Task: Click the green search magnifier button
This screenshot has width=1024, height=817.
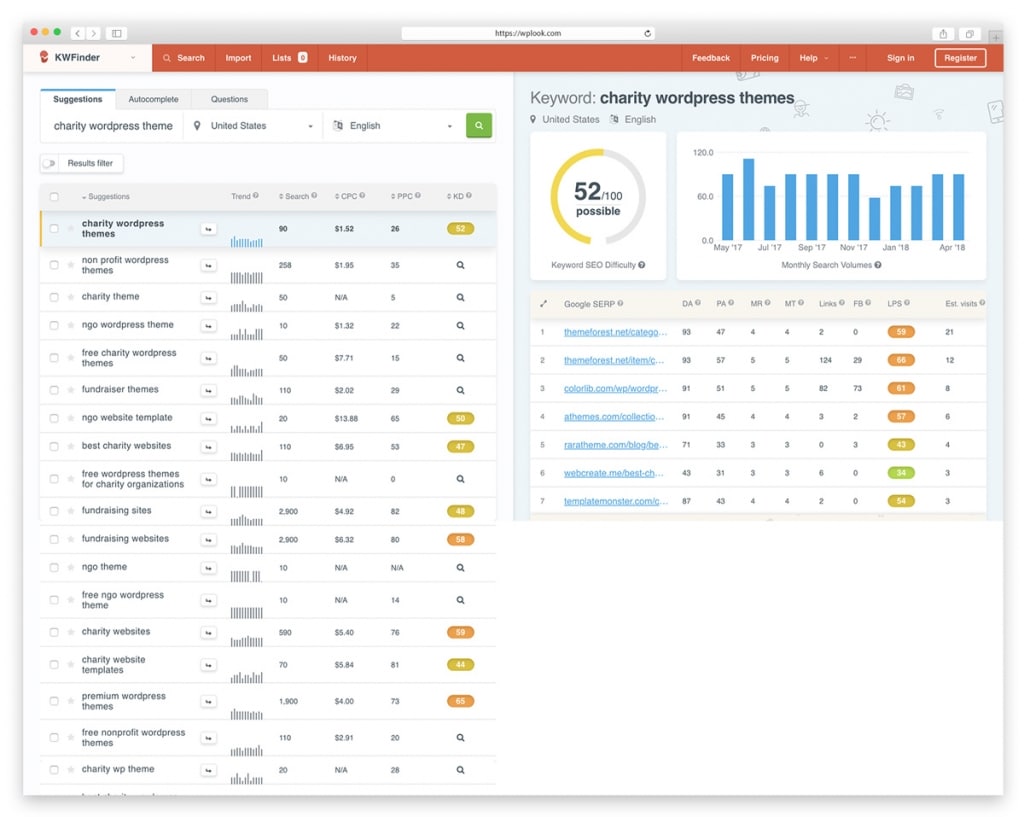Action: click(479, 125)
